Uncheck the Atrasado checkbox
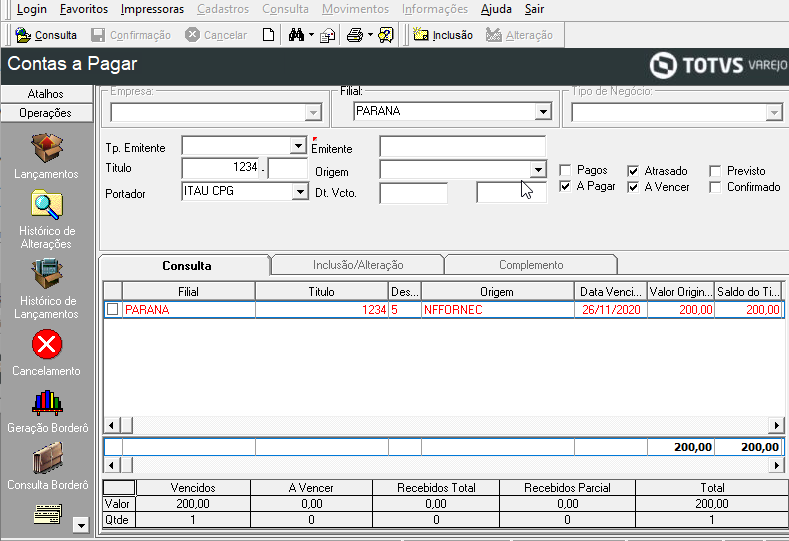The image size is (789, 541). point(633,171)
